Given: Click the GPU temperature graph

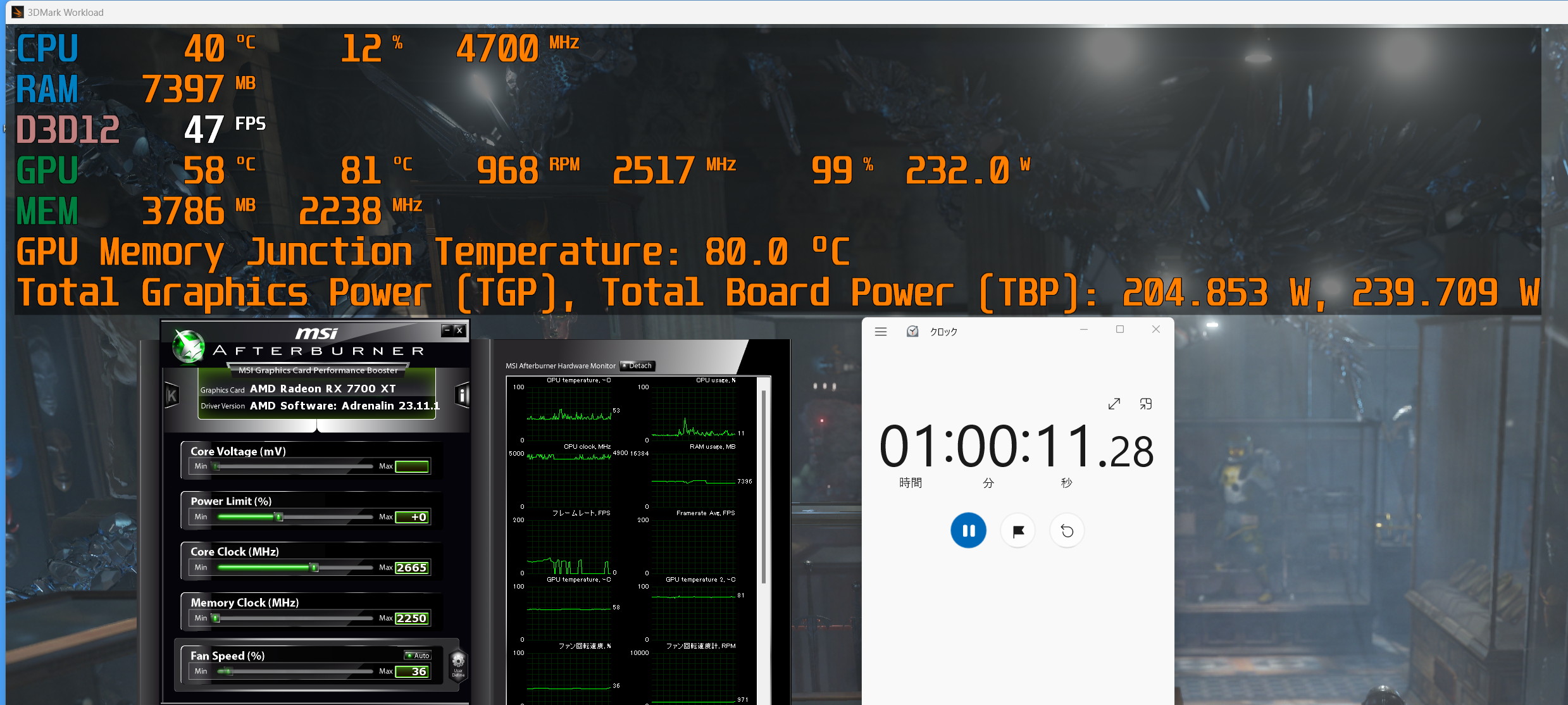Looking at the screenshot, I should click(568, 612).
